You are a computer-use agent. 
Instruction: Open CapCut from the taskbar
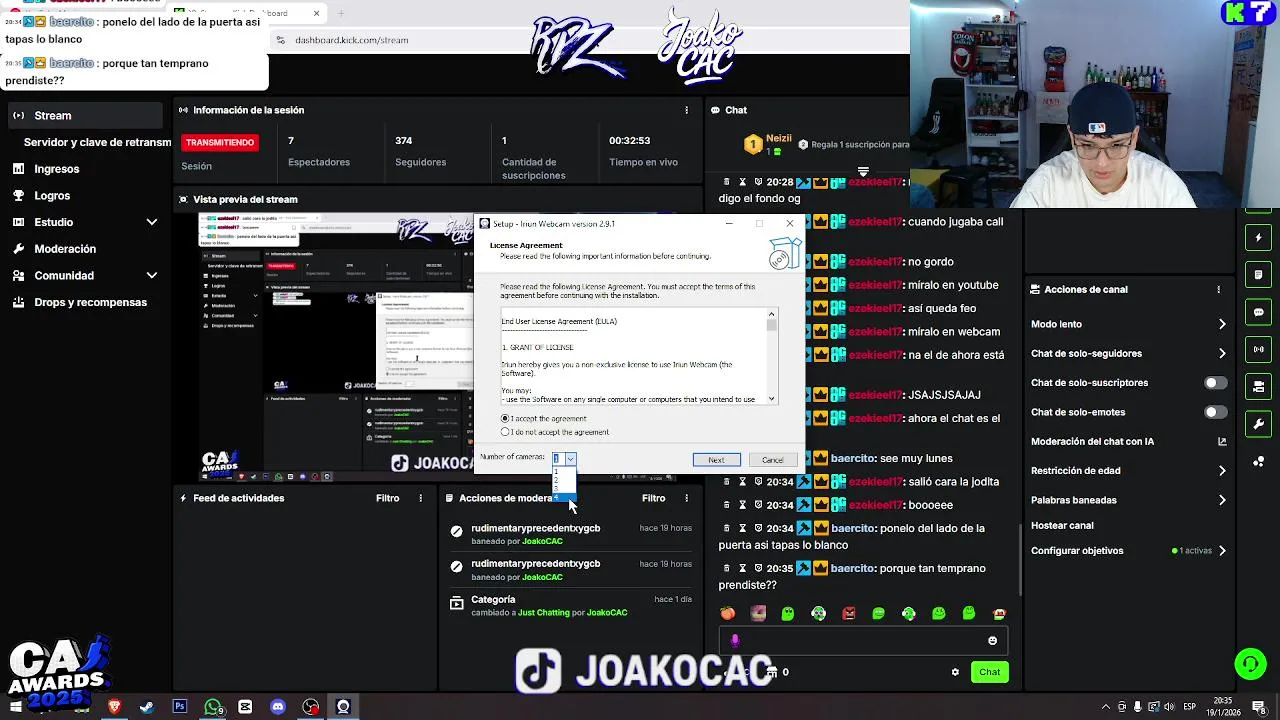click(x=245, y=706)
